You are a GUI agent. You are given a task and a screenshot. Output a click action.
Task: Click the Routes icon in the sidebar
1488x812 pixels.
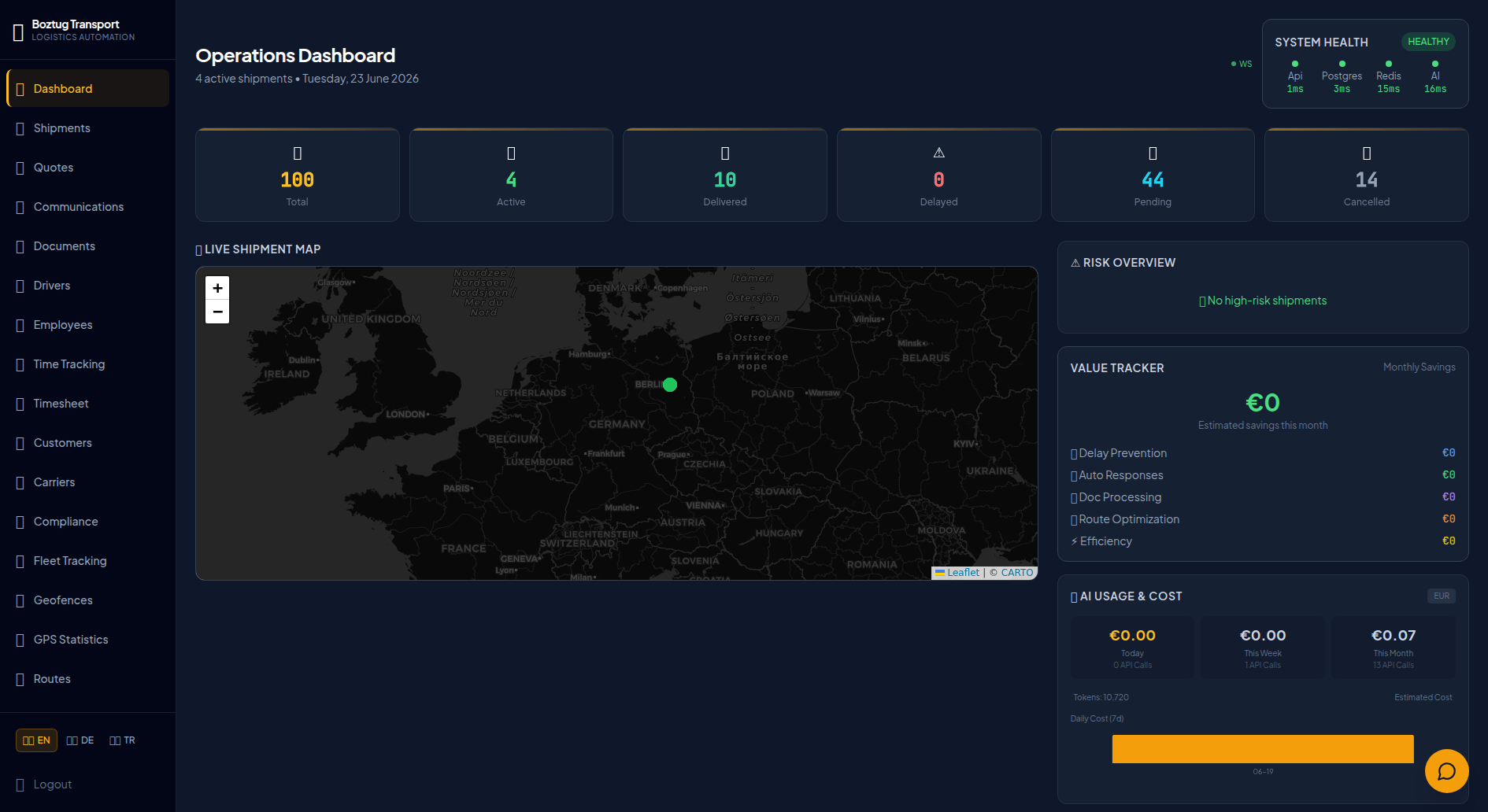[20, 680]
